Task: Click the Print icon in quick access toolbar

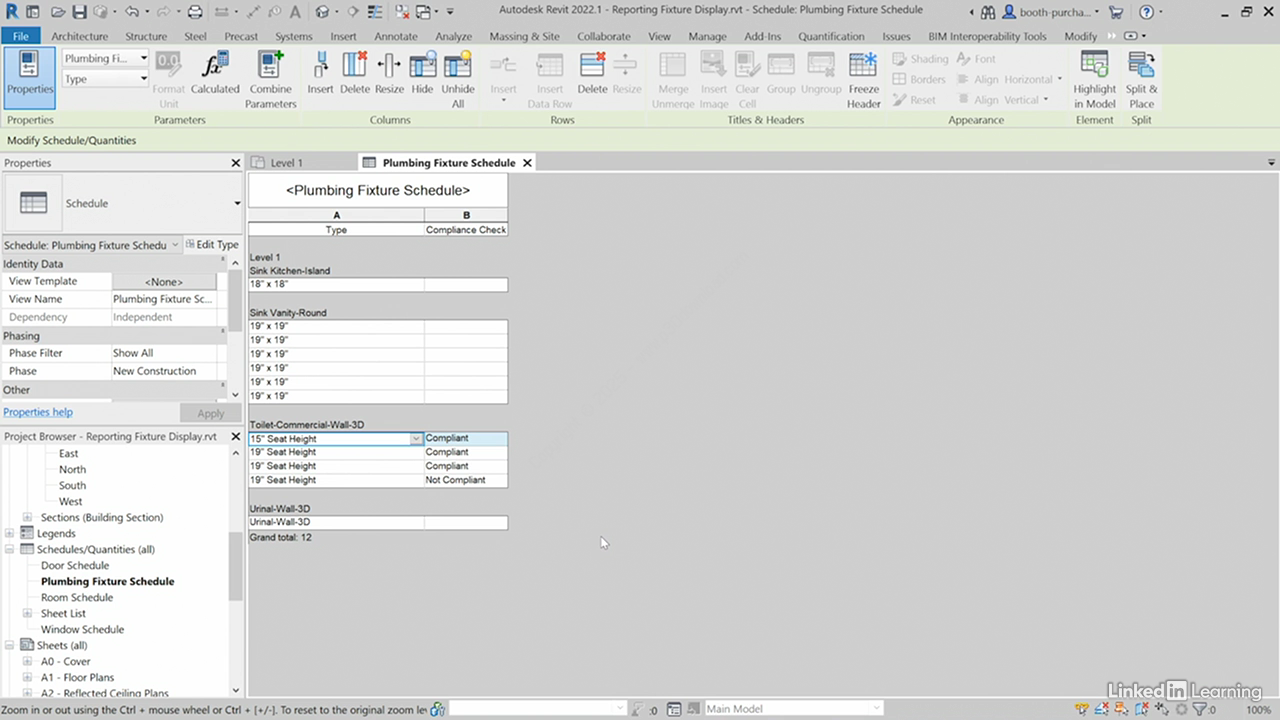Action: coord(195,12)
